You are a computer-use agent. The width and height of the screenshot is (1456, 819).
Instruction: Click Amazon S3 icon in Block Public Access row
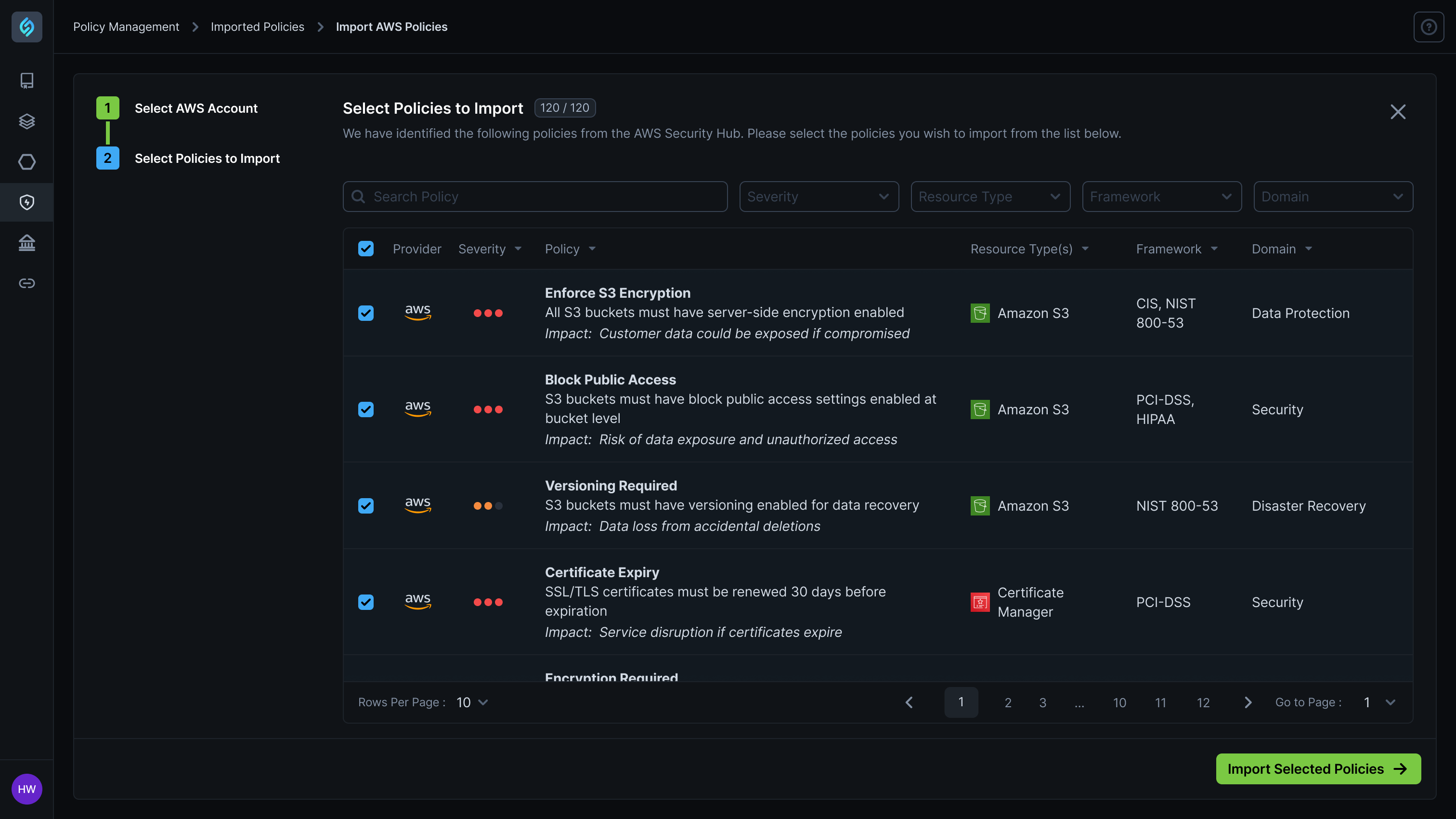coord(980,409)
